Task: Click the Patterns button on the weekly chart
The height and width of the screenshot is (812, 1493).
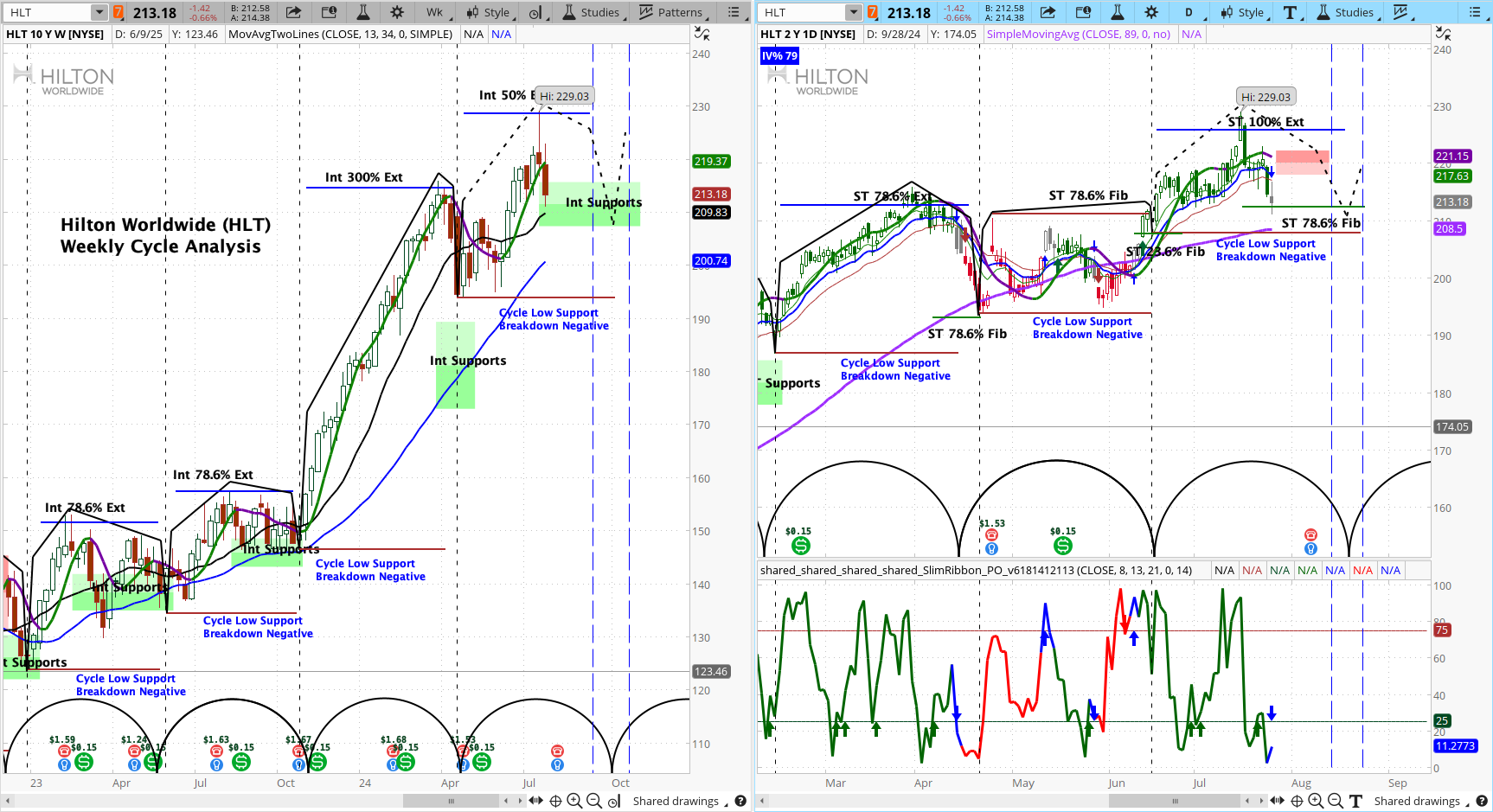Action: [671, 12]
